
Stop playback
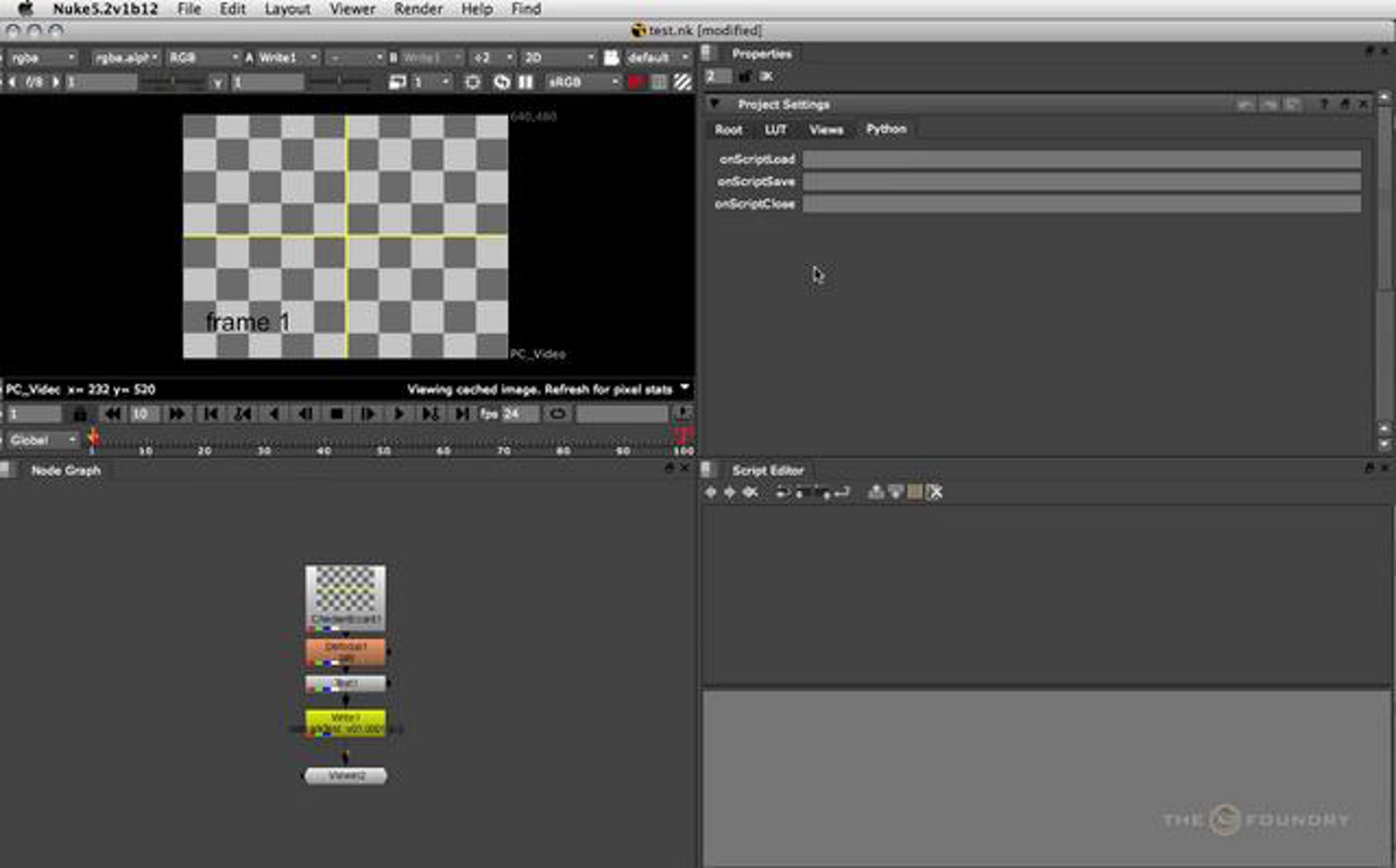pos(337,414)
